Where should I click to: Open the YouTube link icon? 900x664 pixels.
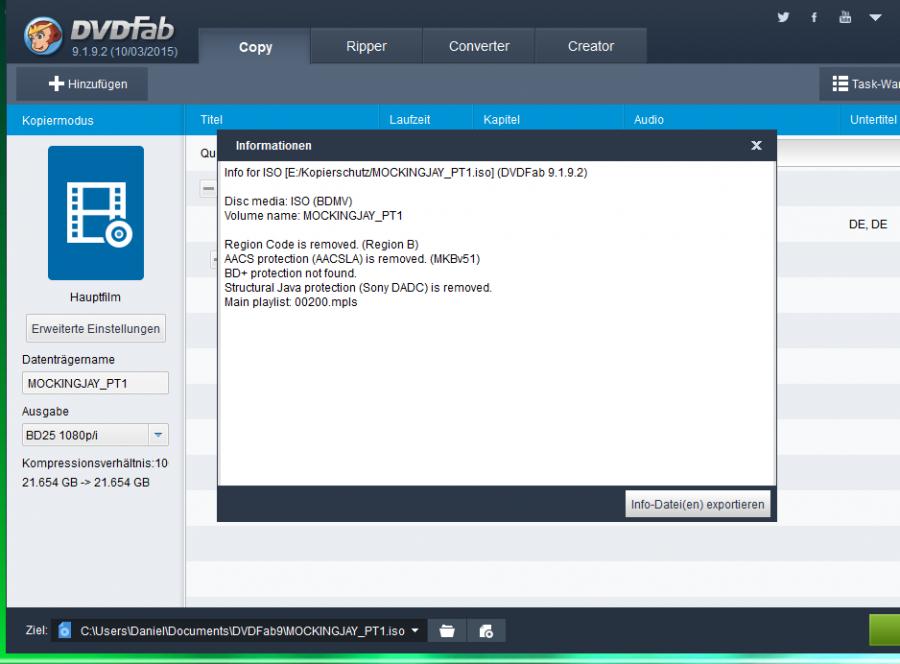click(x=845, y=17)
